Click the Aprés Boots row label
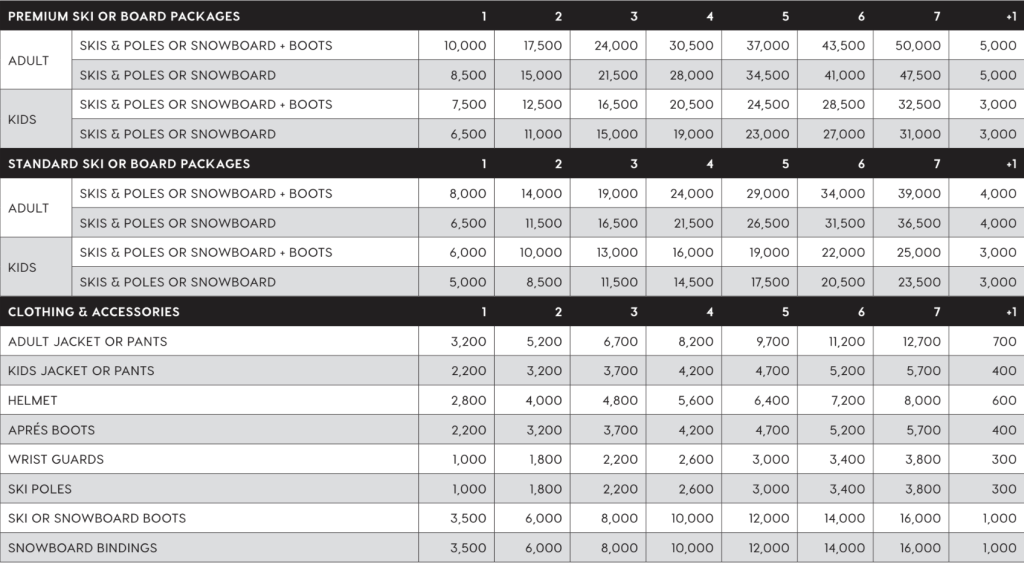 tap(52, 430)
